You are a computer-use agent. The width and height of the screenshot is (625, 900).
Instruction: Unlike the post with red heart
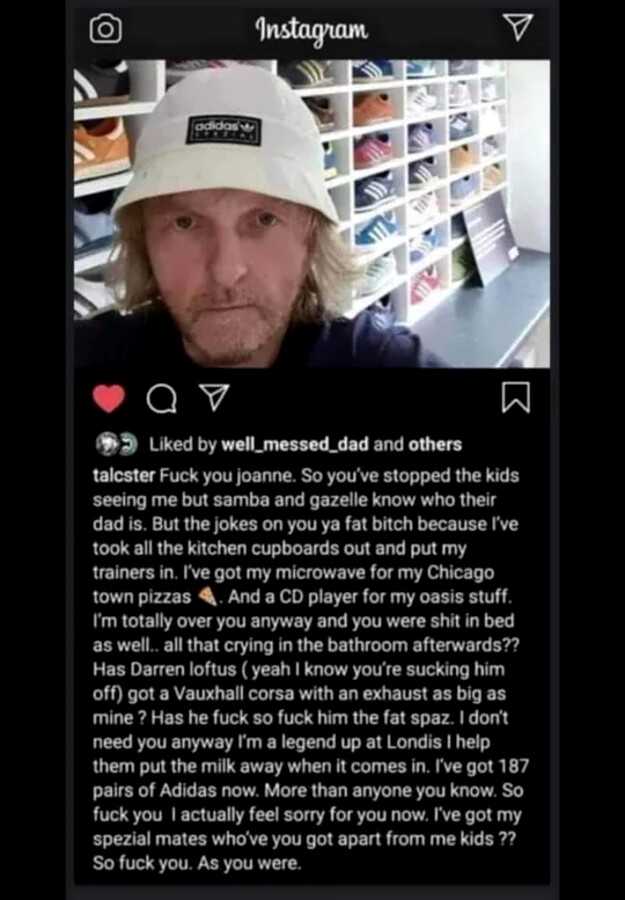(108, 398)
